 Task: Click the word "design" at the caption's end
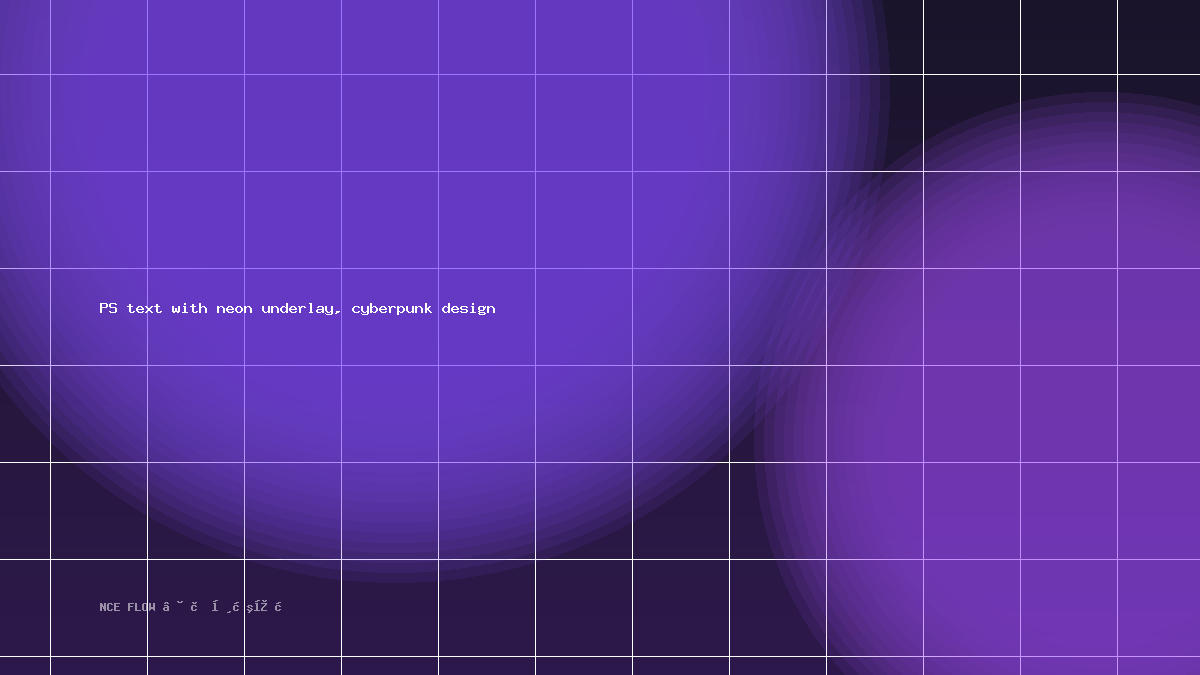click(468, 309)
